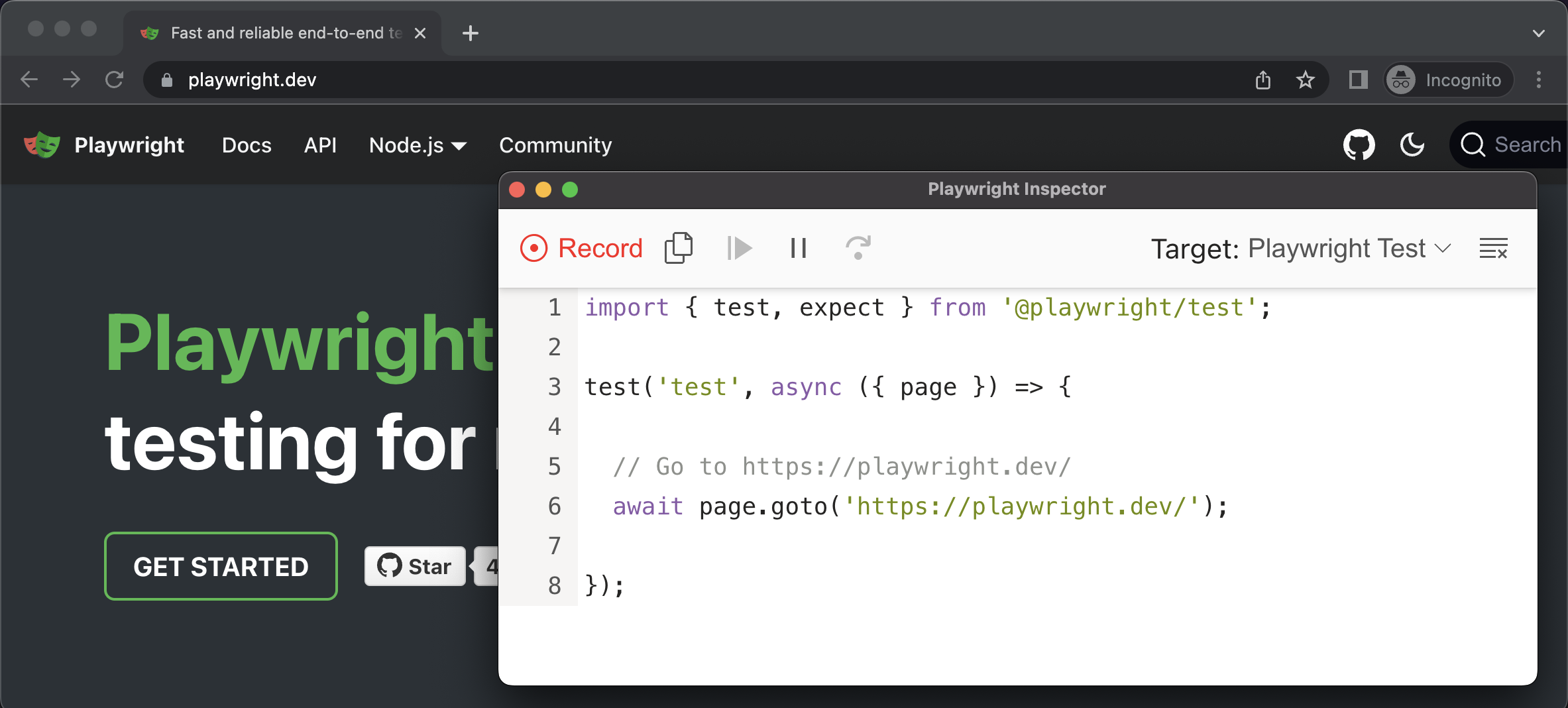The height and width of the screenshot is (708, 1568).
Task: Bookmark the current page
Action: tap(1305, 80)
